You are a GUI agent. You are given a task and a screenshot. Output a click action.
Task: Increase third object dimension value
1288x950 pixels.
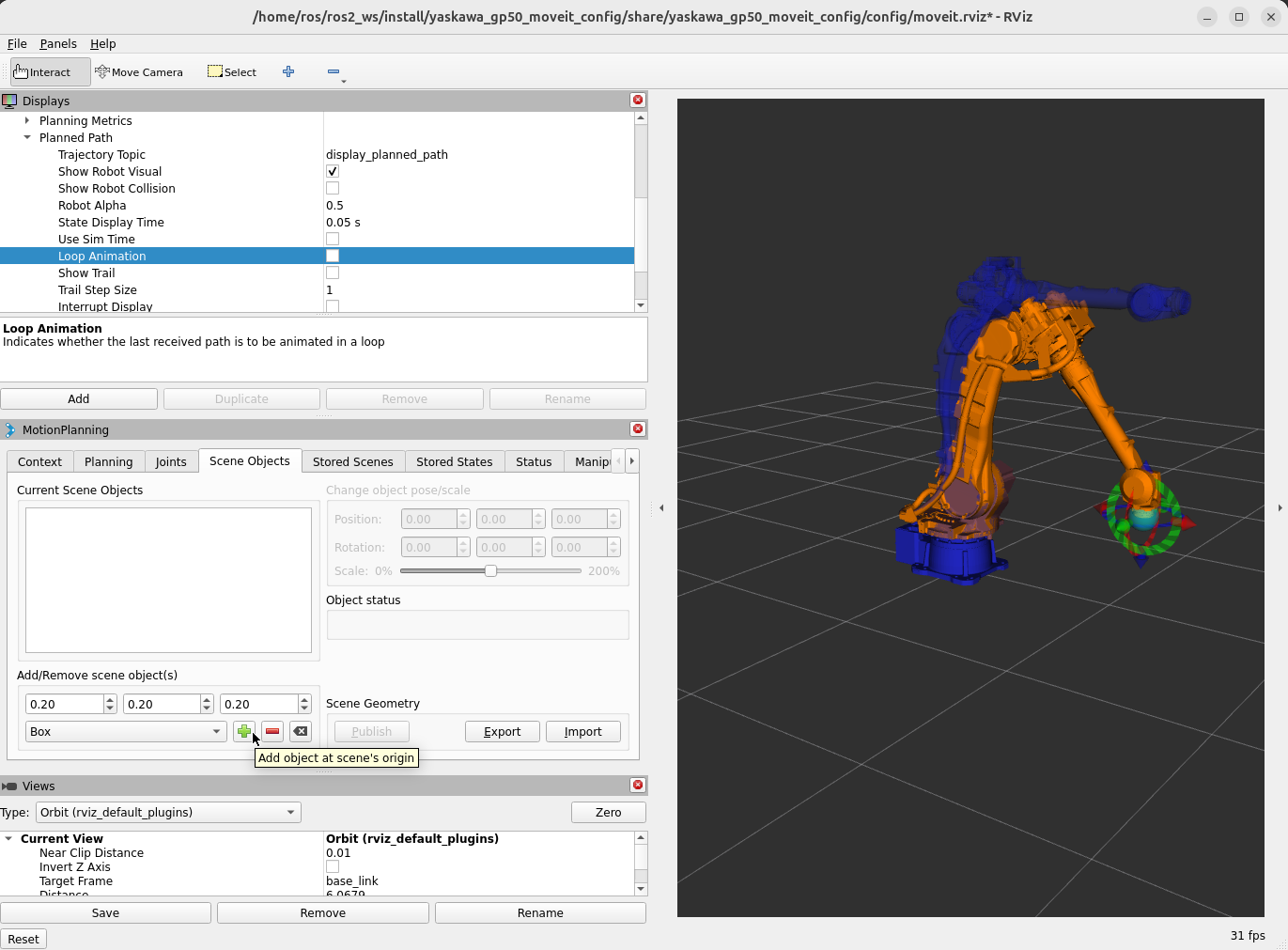304,699
